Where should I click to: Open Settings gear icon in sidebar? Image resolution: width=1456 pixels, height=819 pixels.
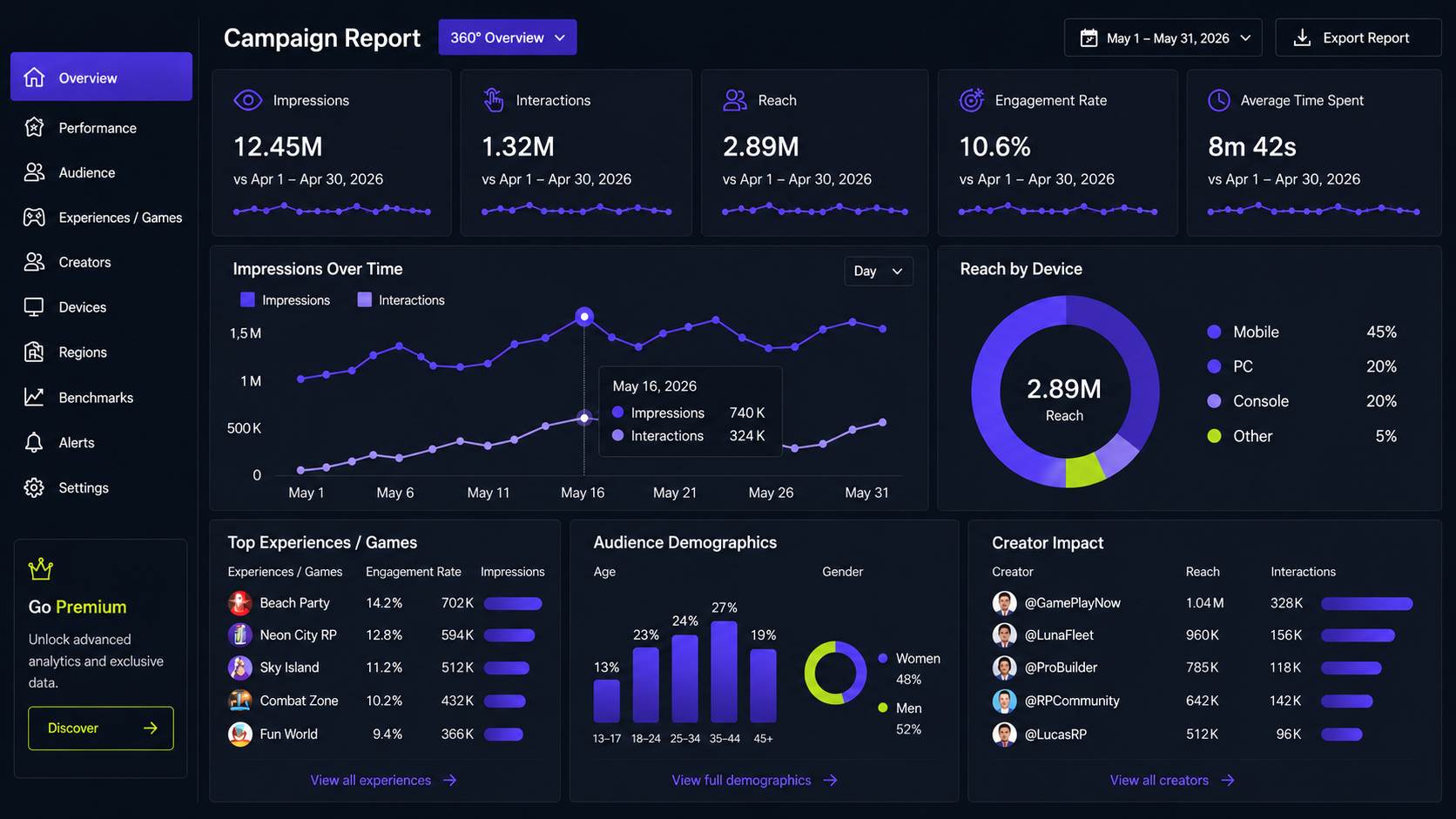point(34,487)
